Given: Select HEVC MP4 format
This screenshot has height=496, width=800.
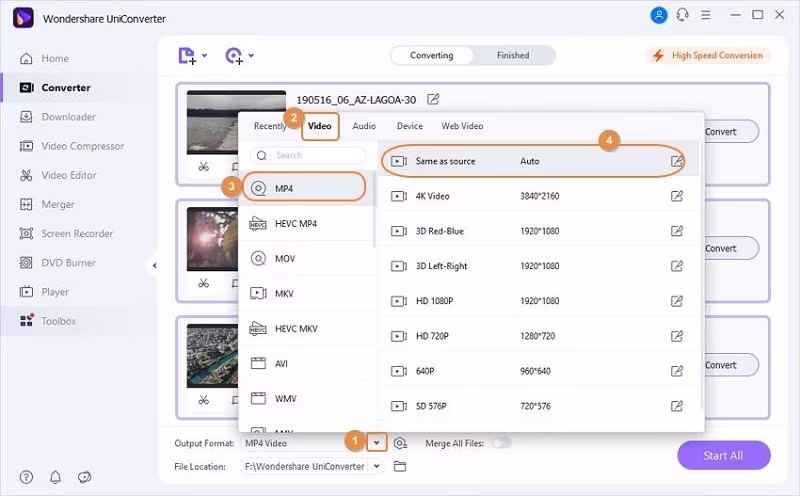Looking at the screenshot, I should tap(308, 224).
